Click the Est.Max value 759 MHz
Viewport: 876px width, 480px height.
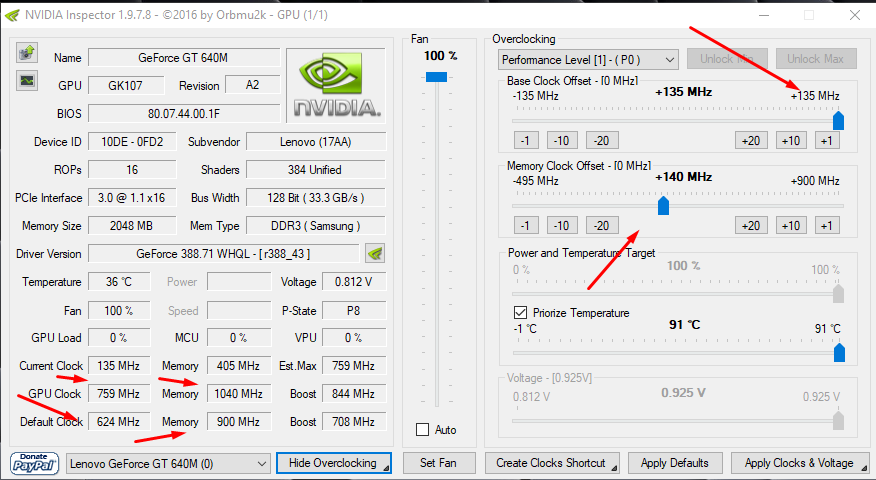point(354,365)
